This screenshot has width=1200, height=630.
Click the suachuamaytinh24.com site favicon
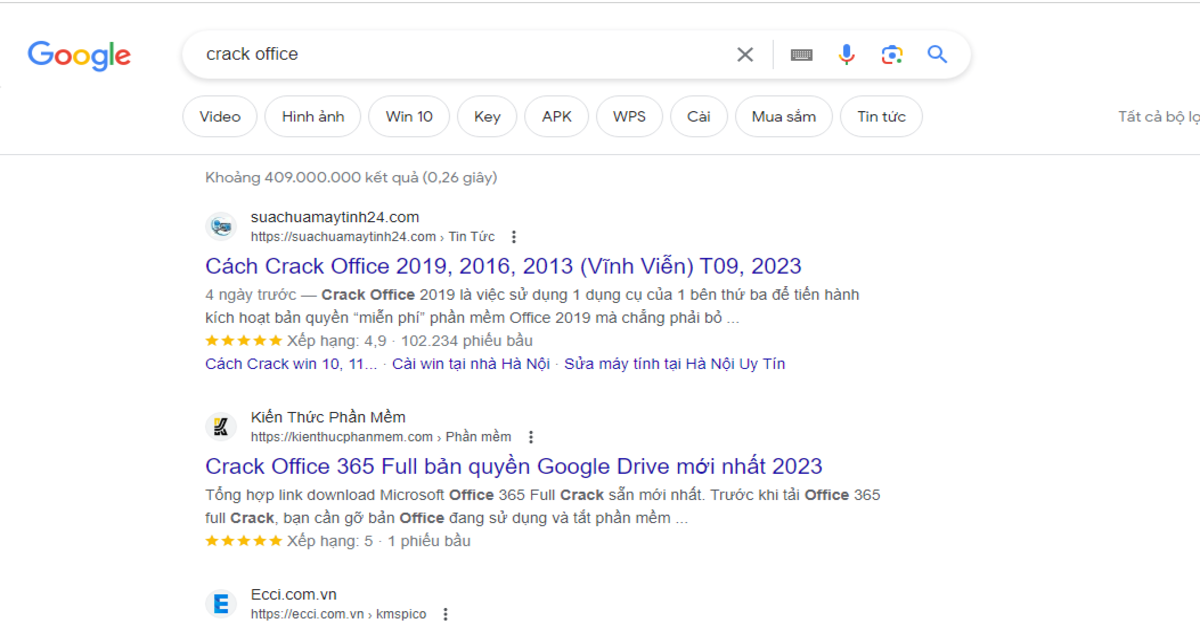pos(221,227)
